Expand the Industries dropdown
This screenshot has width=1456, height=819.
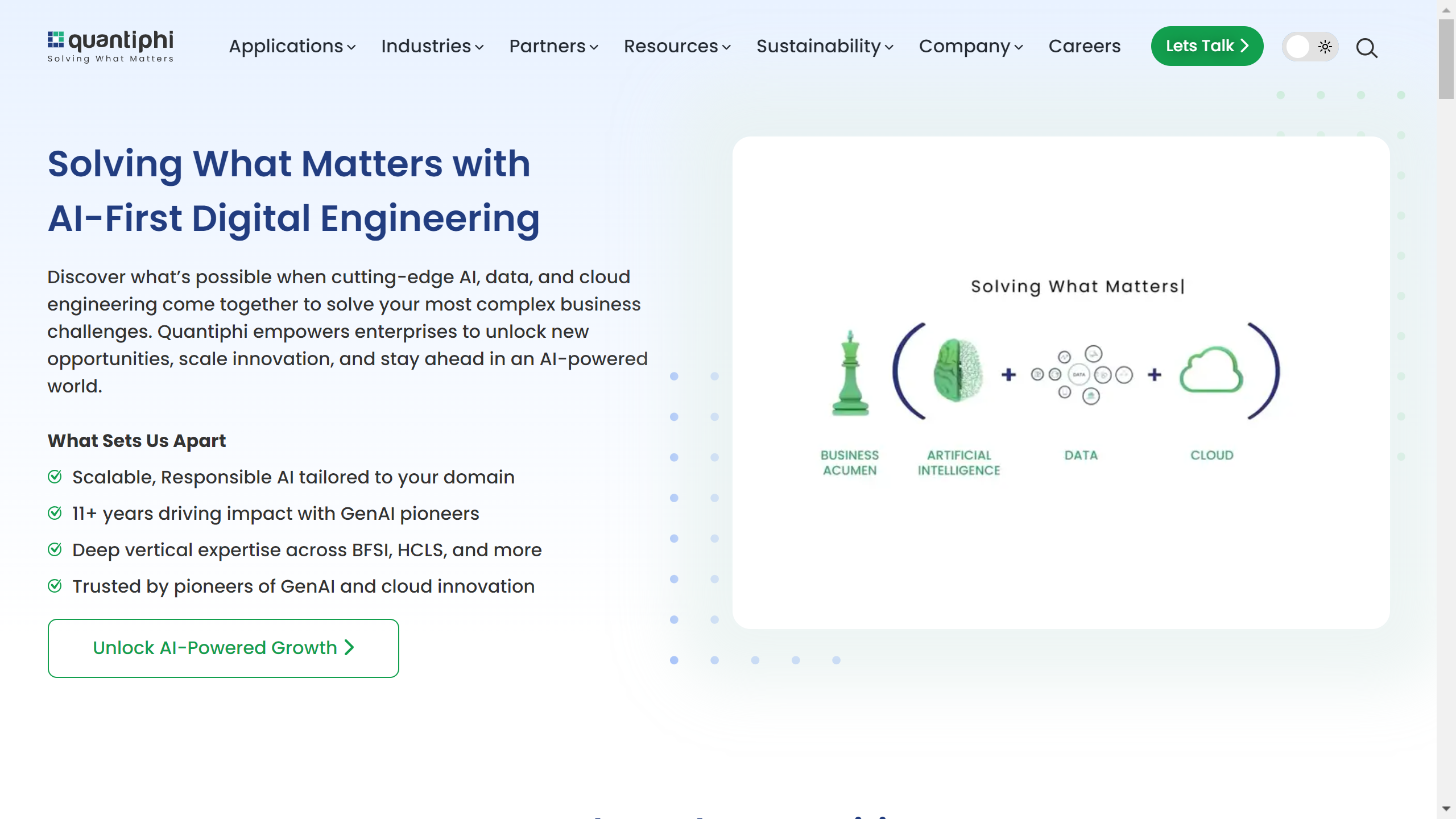tap(481, 47)
